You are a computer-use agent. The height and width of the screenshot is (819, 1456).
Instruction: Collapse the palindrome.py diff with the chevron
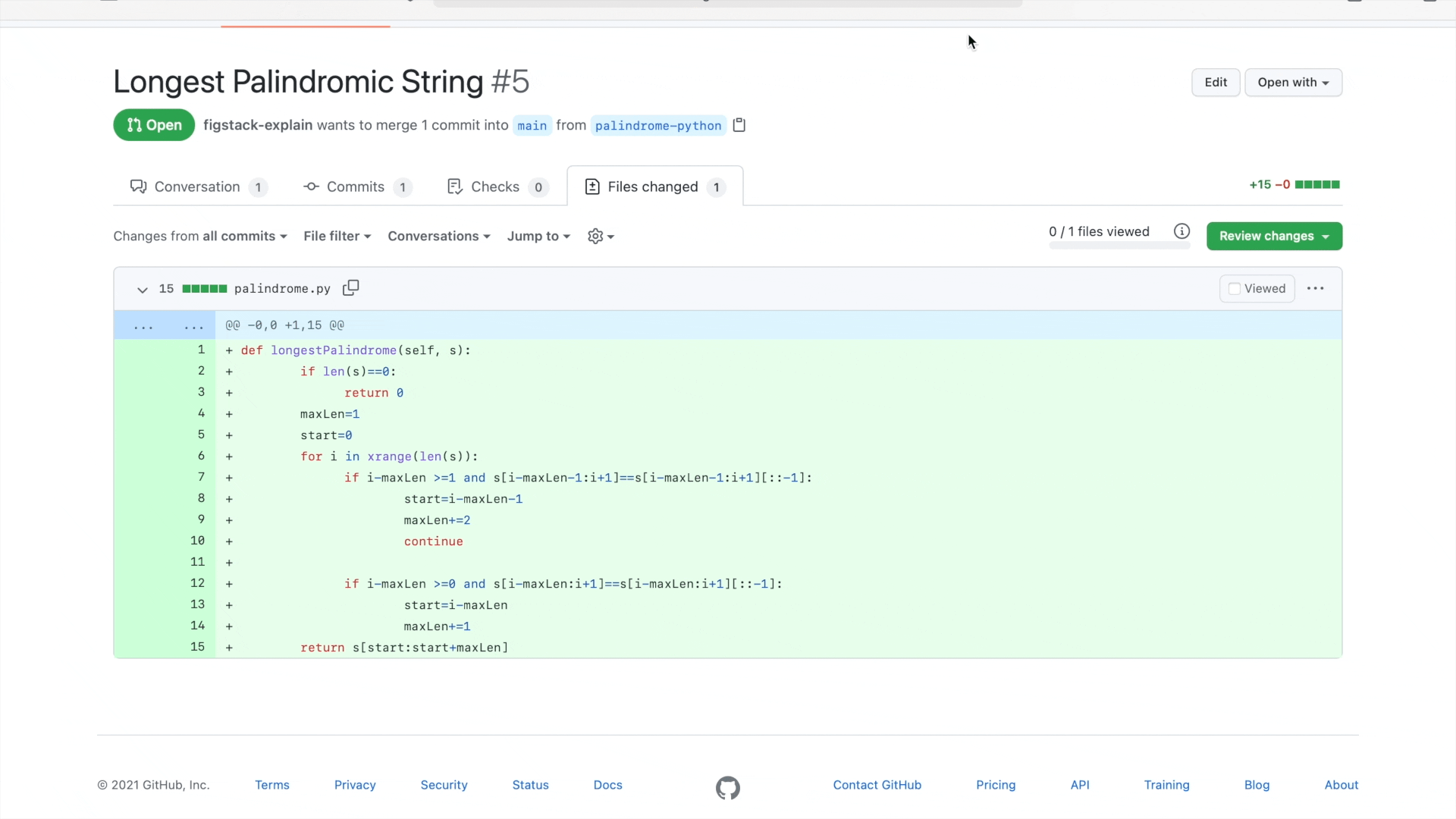tap(141, 290)
